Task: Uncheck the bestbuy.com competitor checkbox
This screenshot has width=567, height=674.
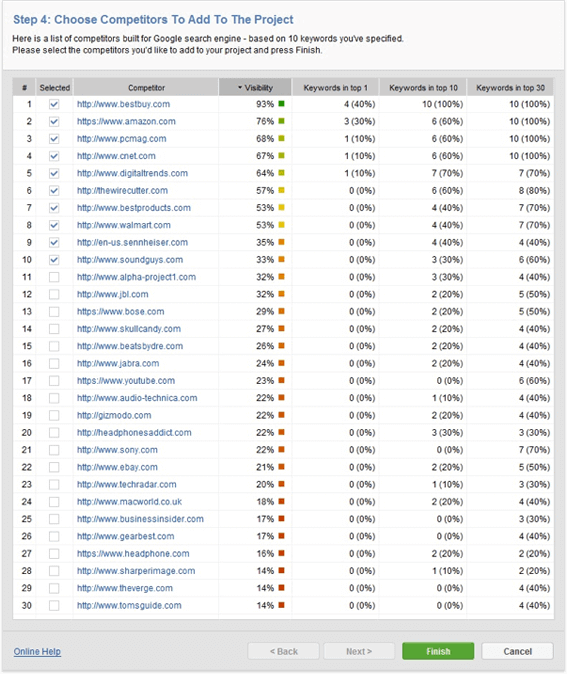Action: [54, 104]
